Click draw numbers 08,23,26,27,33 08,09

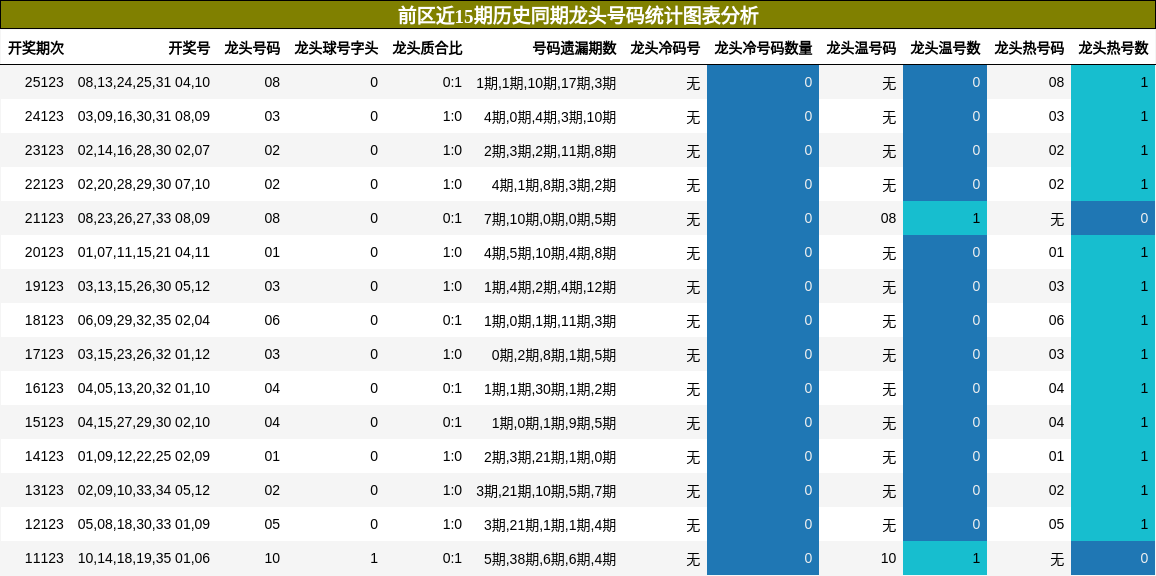144,218
